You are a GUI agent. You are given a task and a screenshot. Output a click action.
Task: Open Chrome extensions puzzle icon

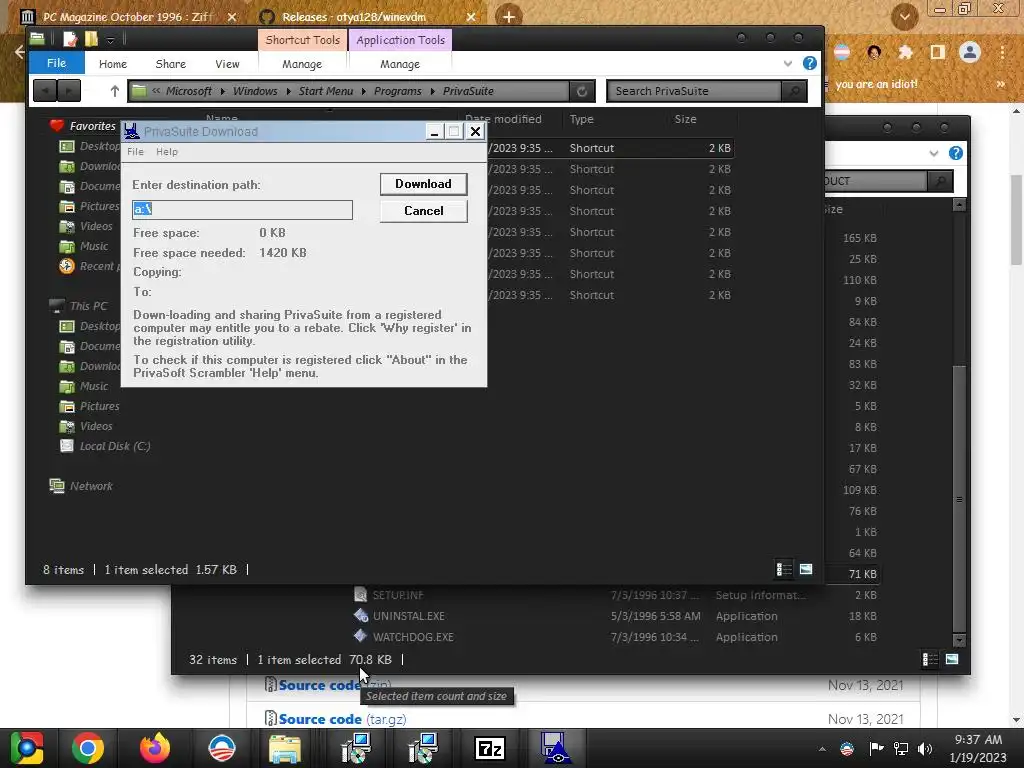tap(905, 52)
